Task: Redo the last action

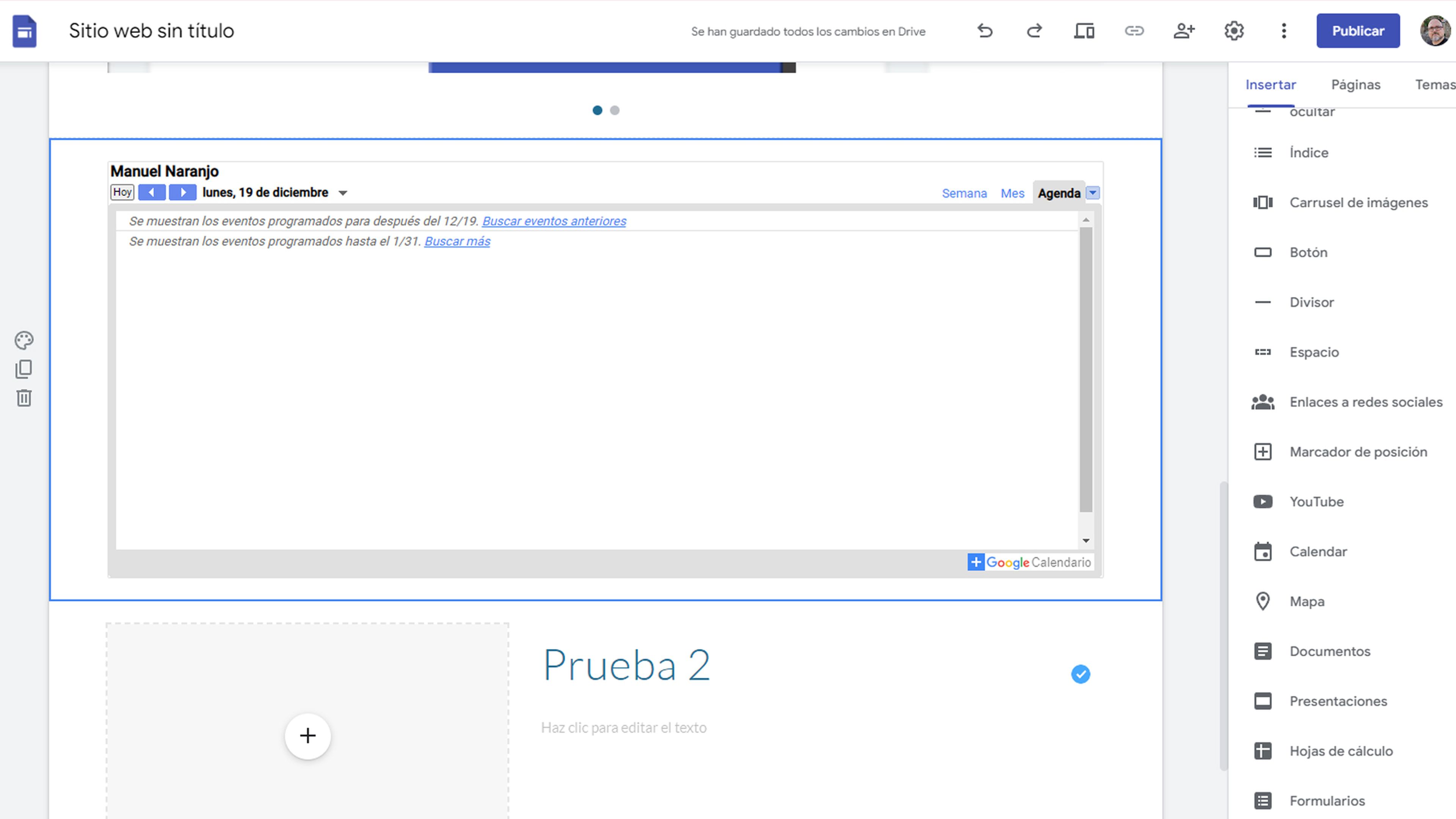Action: pyautogui.click(x=1034, y=30)
